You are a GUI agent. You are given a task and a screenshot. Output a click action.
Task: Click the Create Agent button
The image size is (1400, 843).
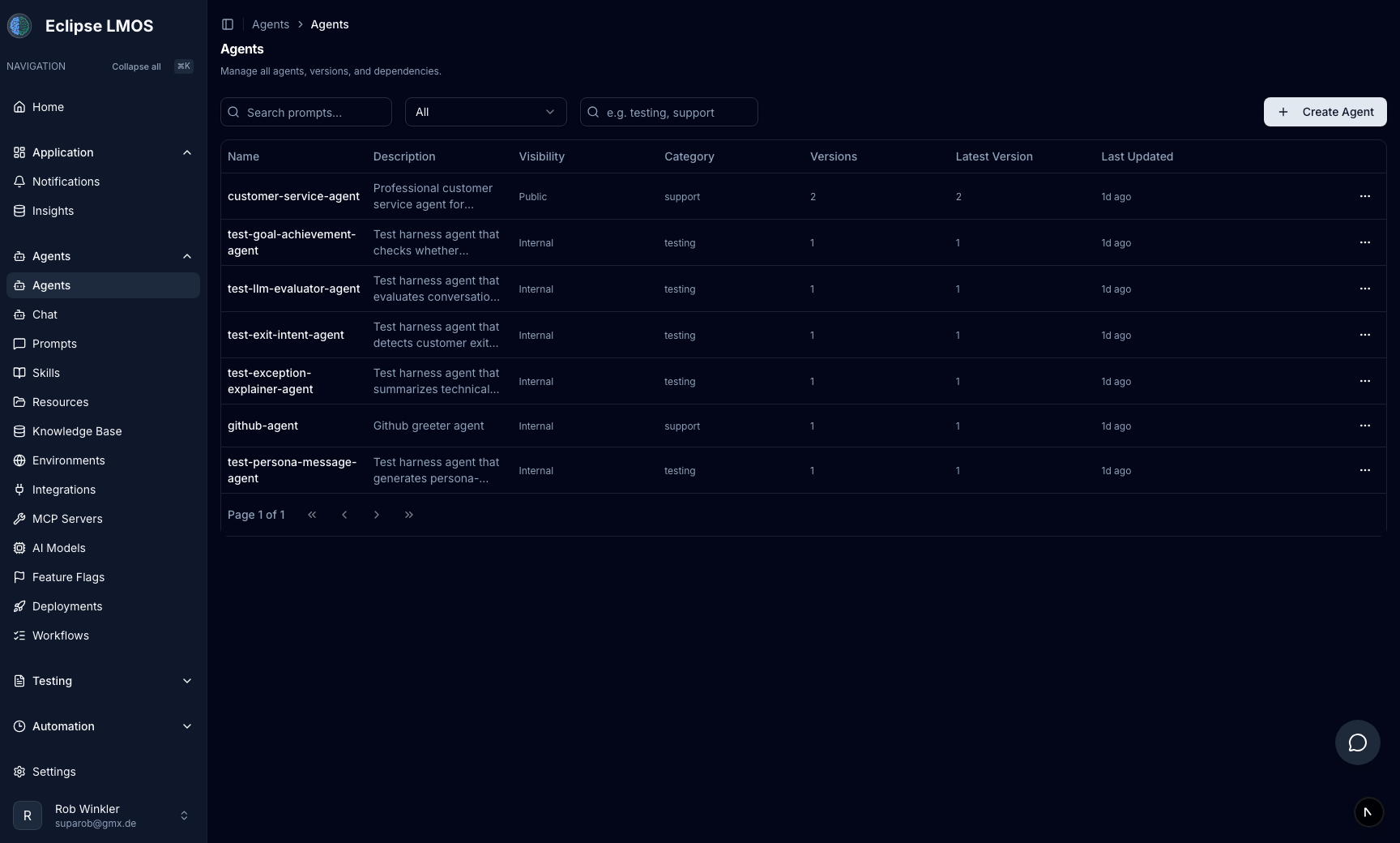pyautogui.click(x=1325, y=112)
